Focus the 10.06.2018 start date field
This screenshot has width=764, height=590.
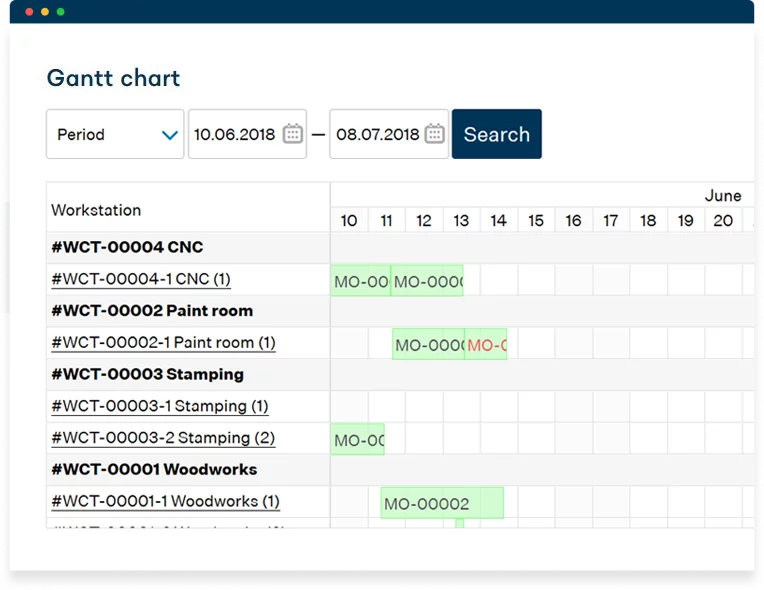(x=248, y=134)
